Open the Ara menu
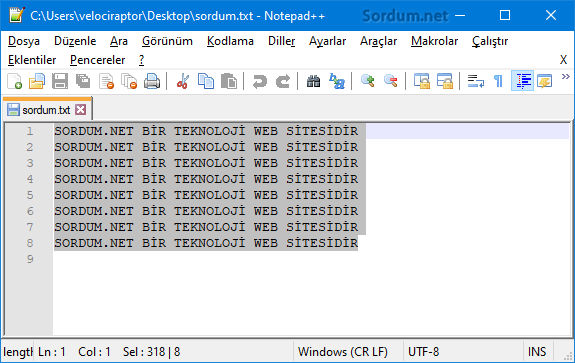Image resolution: width=575 pixels, height=363 pixels. pyautogui.click(x=119, y=41)
